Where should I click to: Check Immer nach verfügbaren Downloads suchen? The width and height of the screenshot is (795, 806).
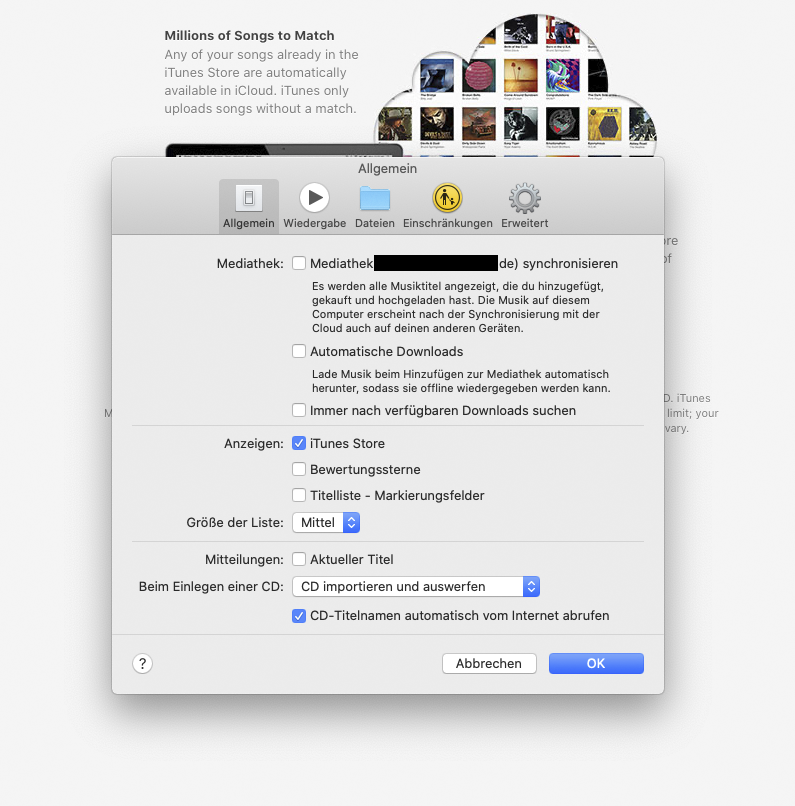(x=299, y=410)
